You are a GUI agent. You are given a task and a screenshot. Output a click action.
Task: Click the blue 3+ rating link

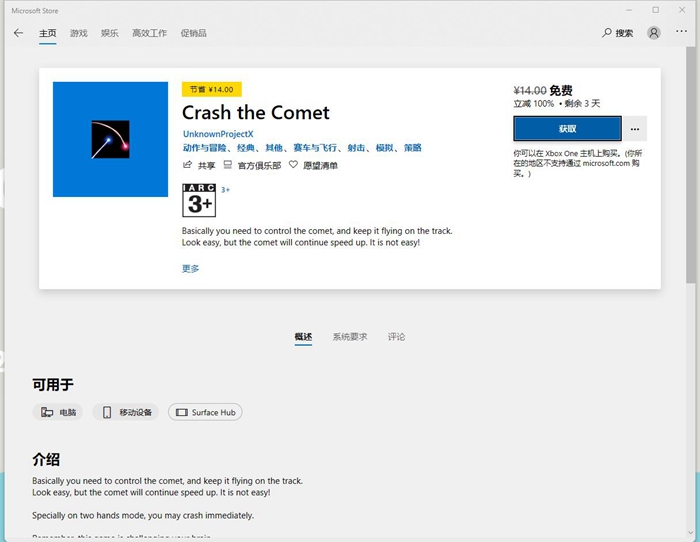tap(225, 190)
